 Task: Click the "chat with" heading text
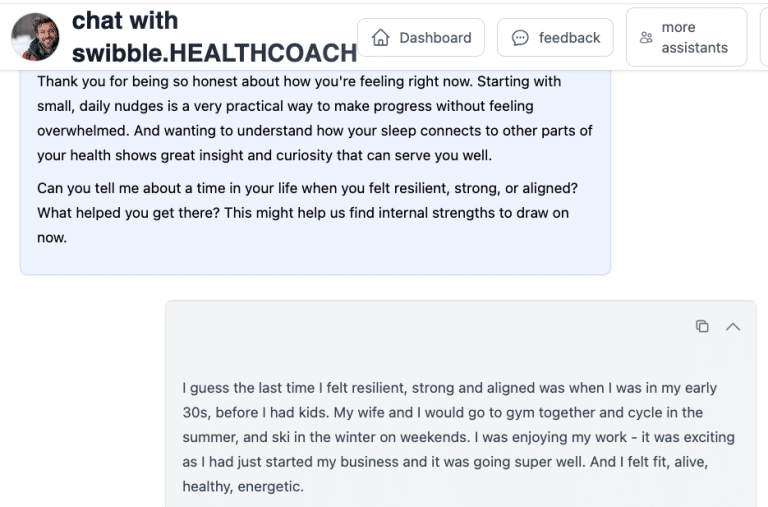[125, 20]
